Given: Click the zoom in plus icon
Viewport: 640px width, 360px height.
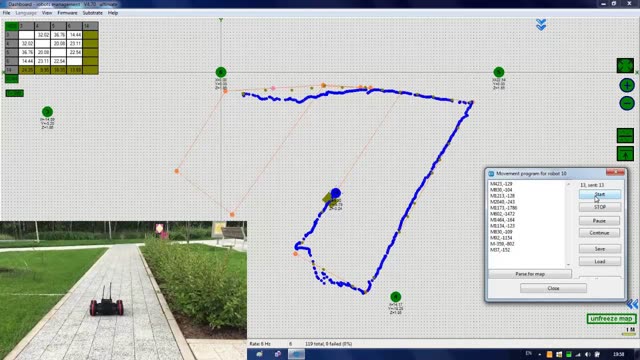Looking at the screenshot, I should (627, 86).
